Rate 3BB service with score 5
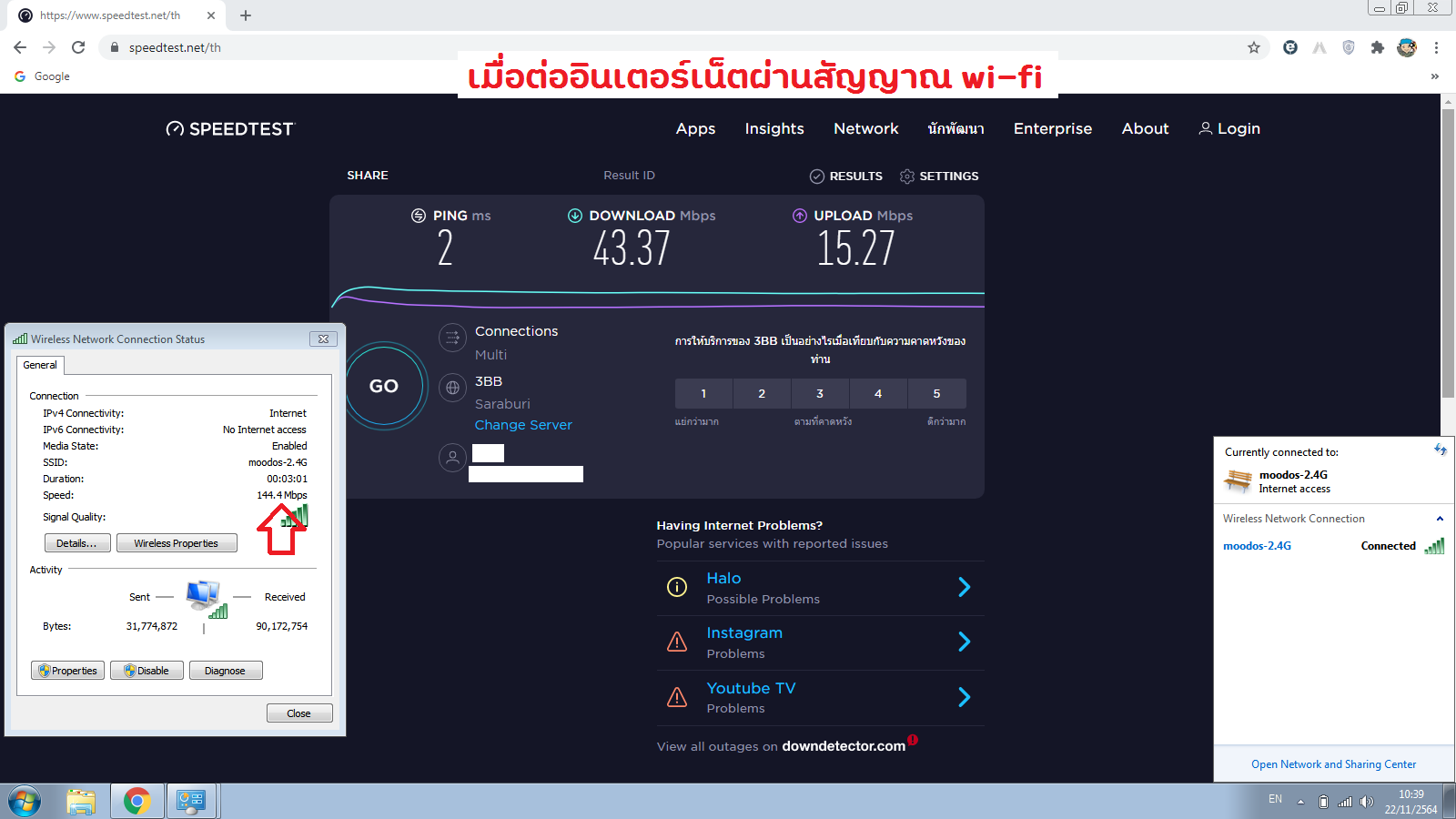The height and width of the screenshot is (819, 1456). tap(936, 394)
